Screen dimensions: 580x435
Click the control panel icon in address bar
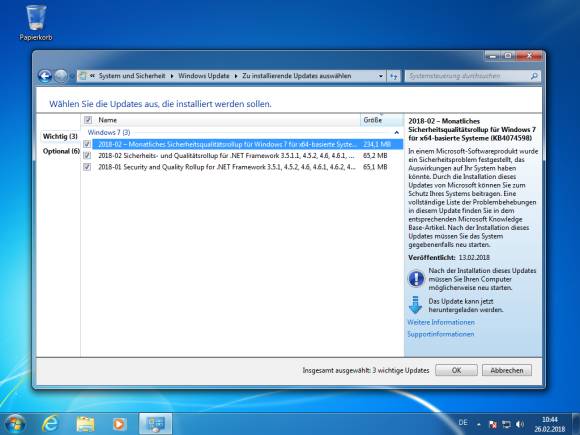tap(82, 76)
